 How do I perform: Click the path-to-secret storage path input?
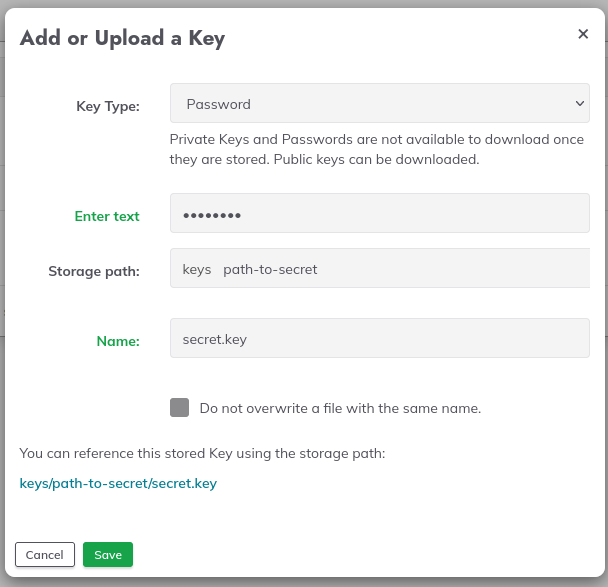(x=403, y=268)
